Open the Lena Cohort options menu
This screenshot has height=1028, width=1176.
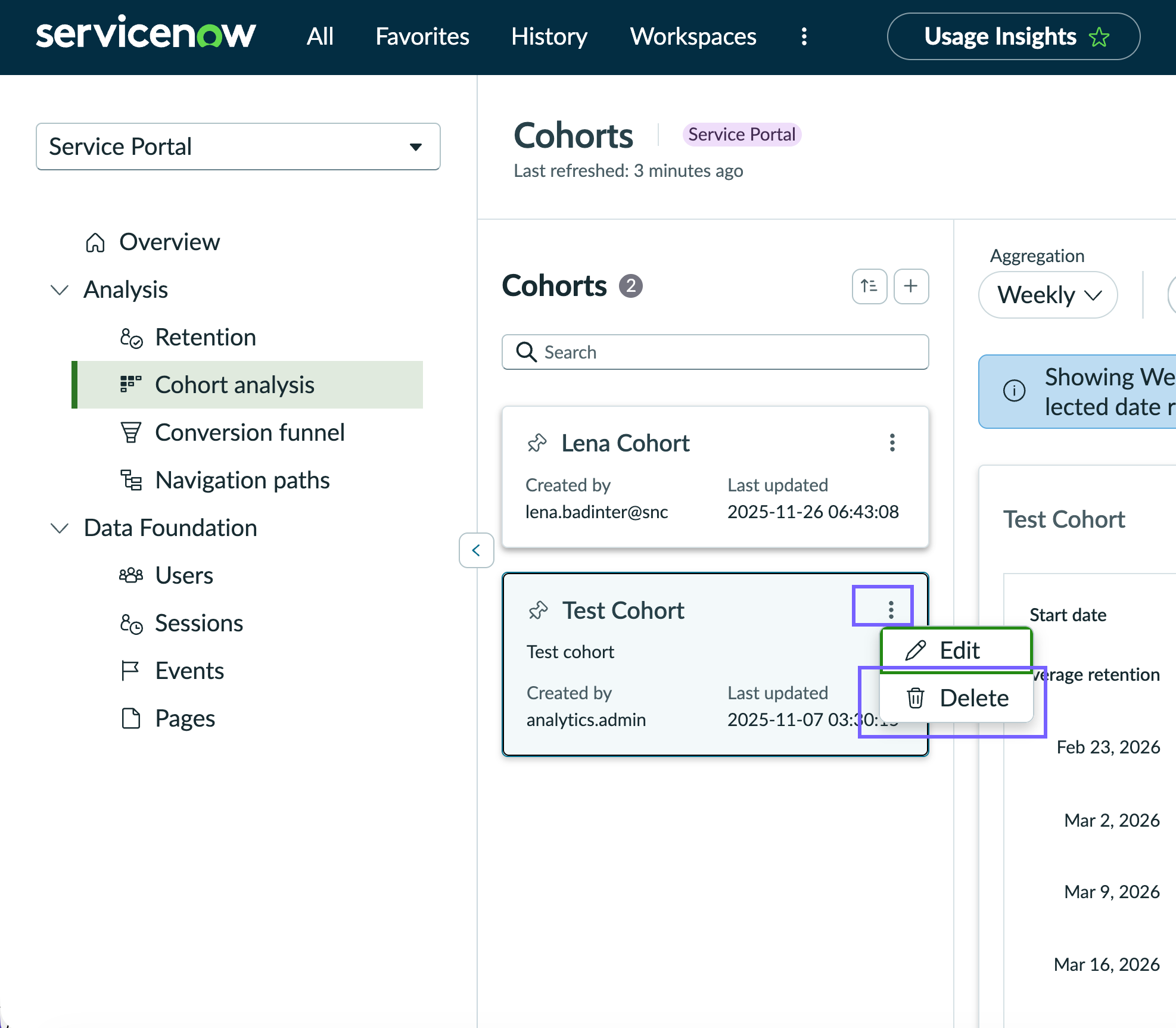tap(892, 443)
